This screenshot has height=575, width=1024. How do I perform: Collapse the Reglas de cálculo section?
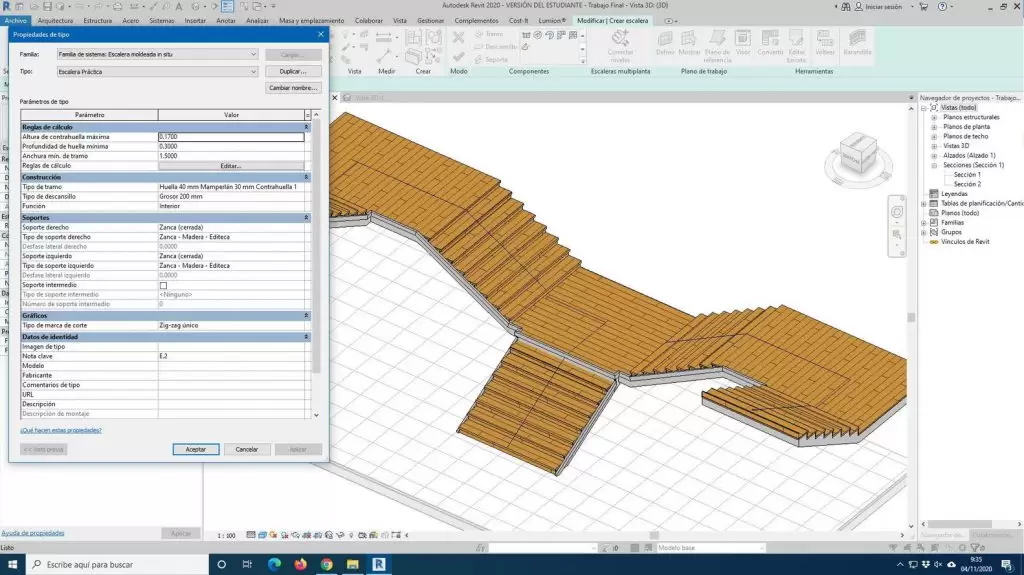[307, 127]
